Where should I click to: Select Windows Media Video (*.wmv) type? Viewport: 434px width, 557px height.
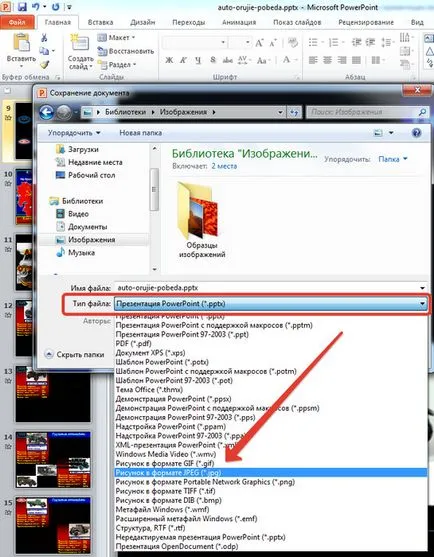pos(271,454)
